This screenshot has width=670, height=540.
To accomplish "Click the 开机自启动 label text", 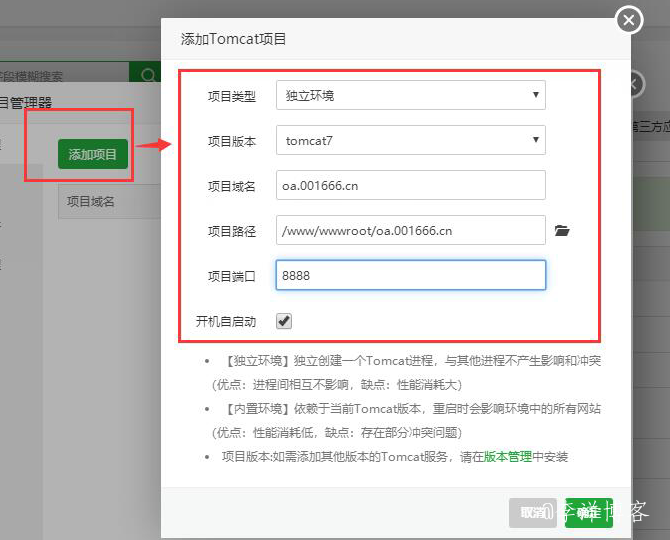I will pyautogui.click(x=226, y=321).
